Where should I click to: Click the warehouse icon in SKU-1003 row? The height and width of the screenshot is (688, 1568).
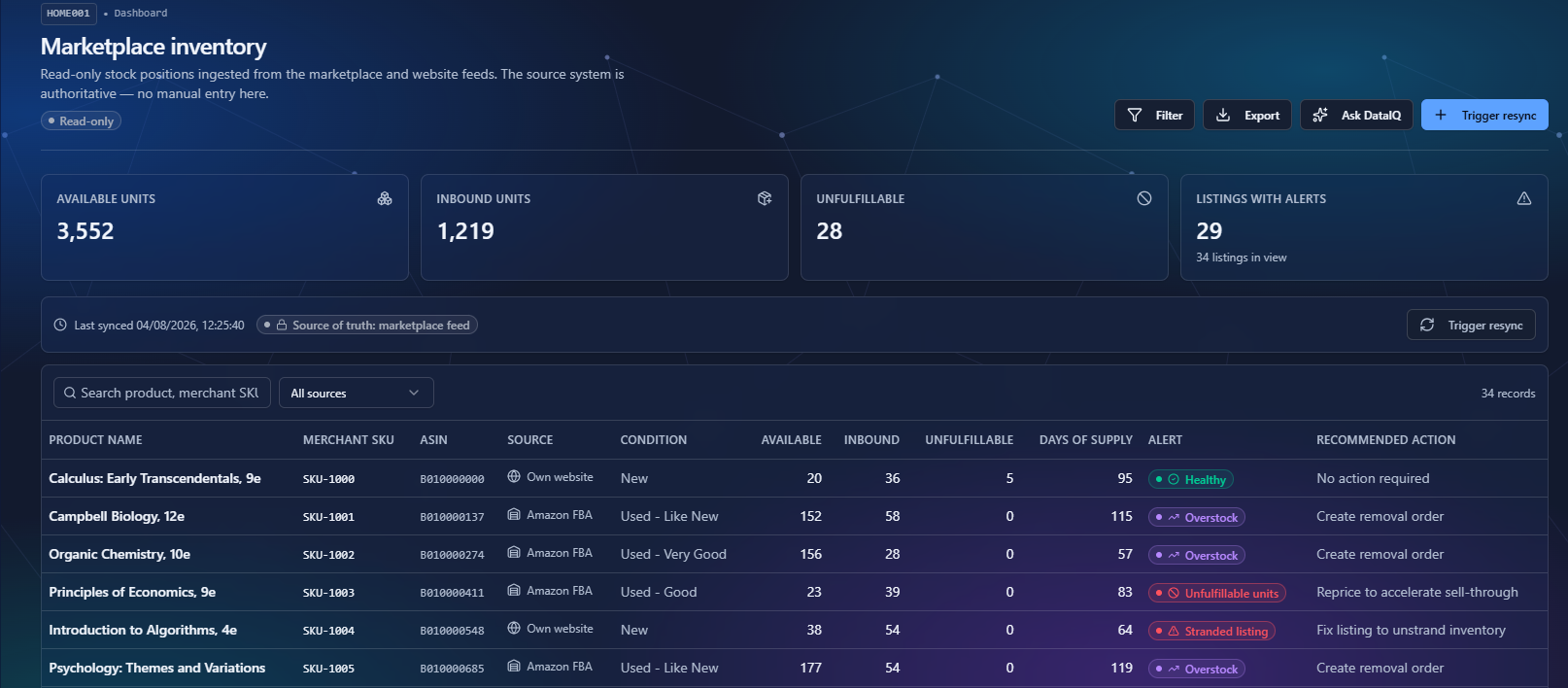coord(514,590)
